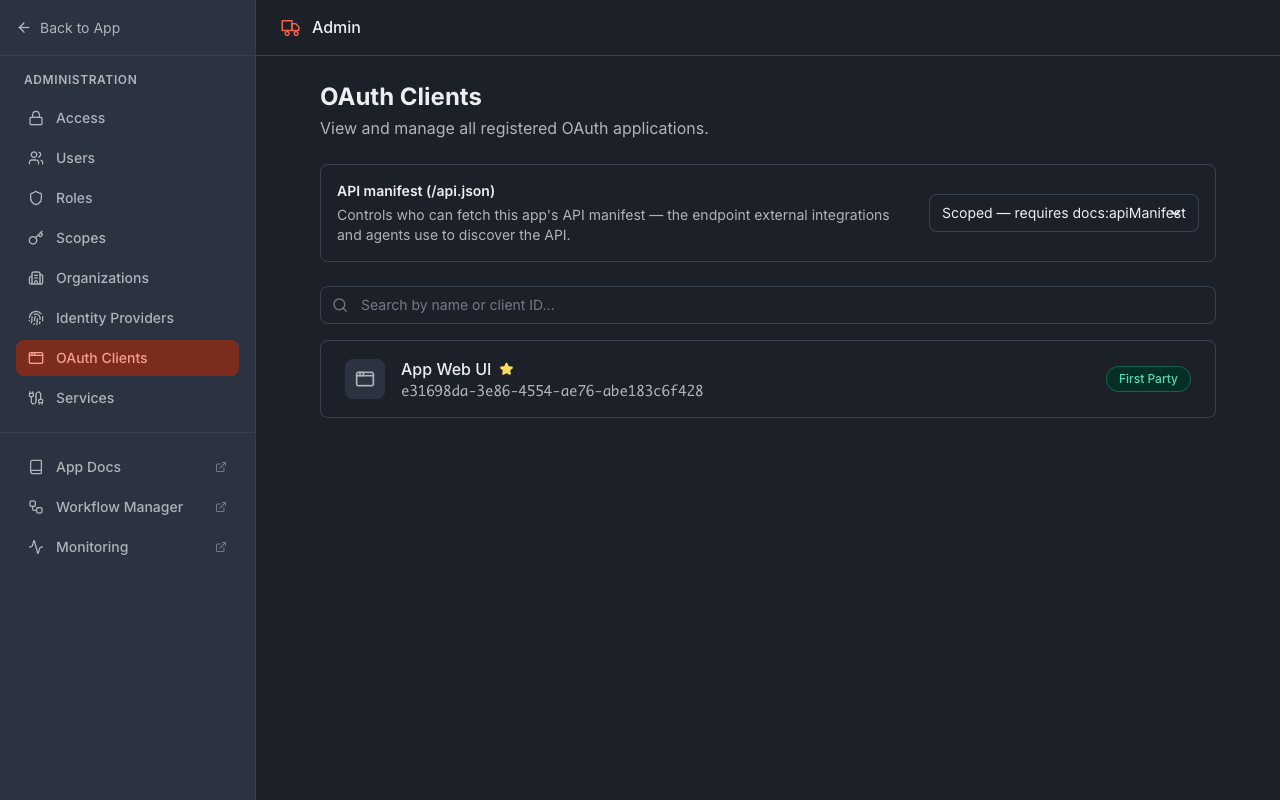
Task: Click the building icon beside Organizations
Action: tap(36, 278)
